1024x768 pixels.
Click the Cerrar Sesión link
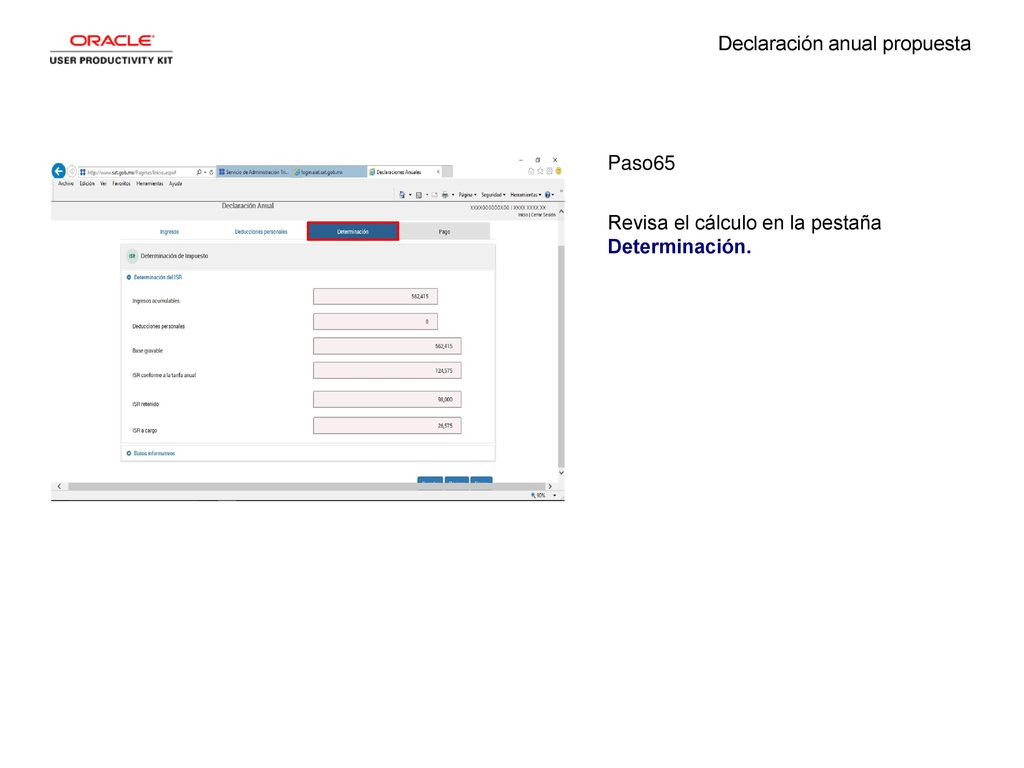coord(543,215)
